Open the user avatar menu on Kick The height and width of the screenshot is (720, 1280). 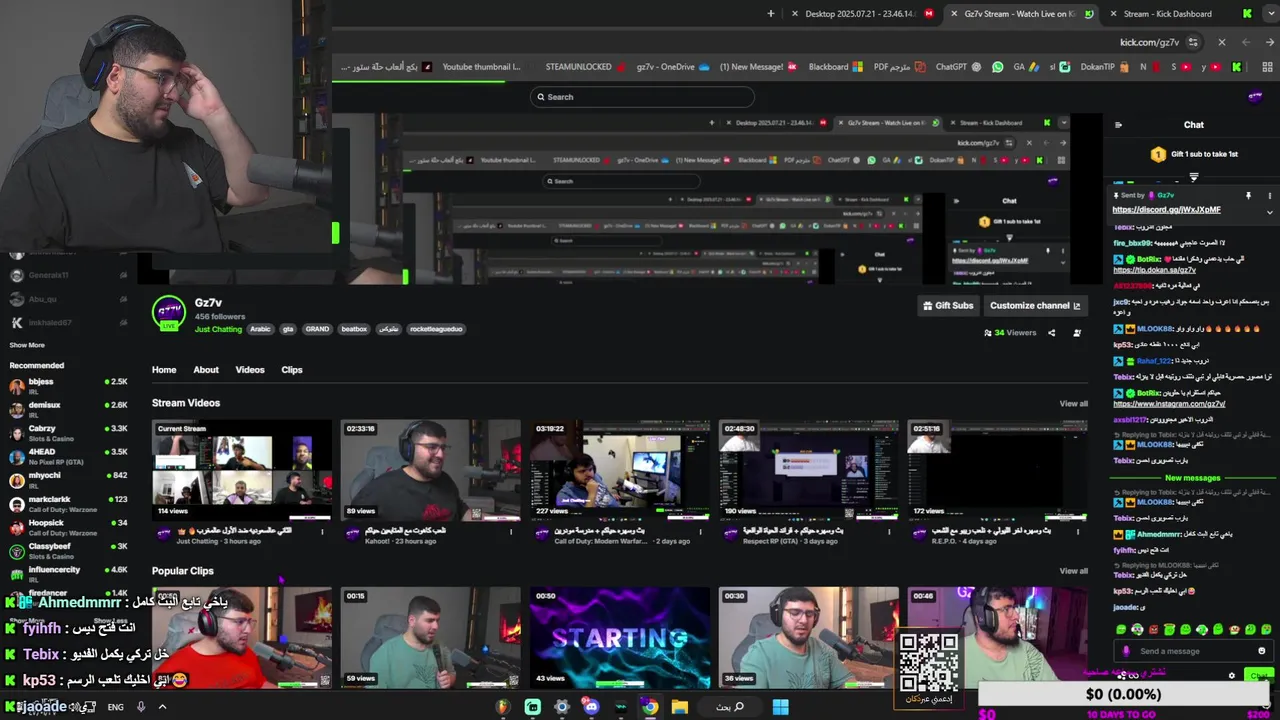[1255, 97]
